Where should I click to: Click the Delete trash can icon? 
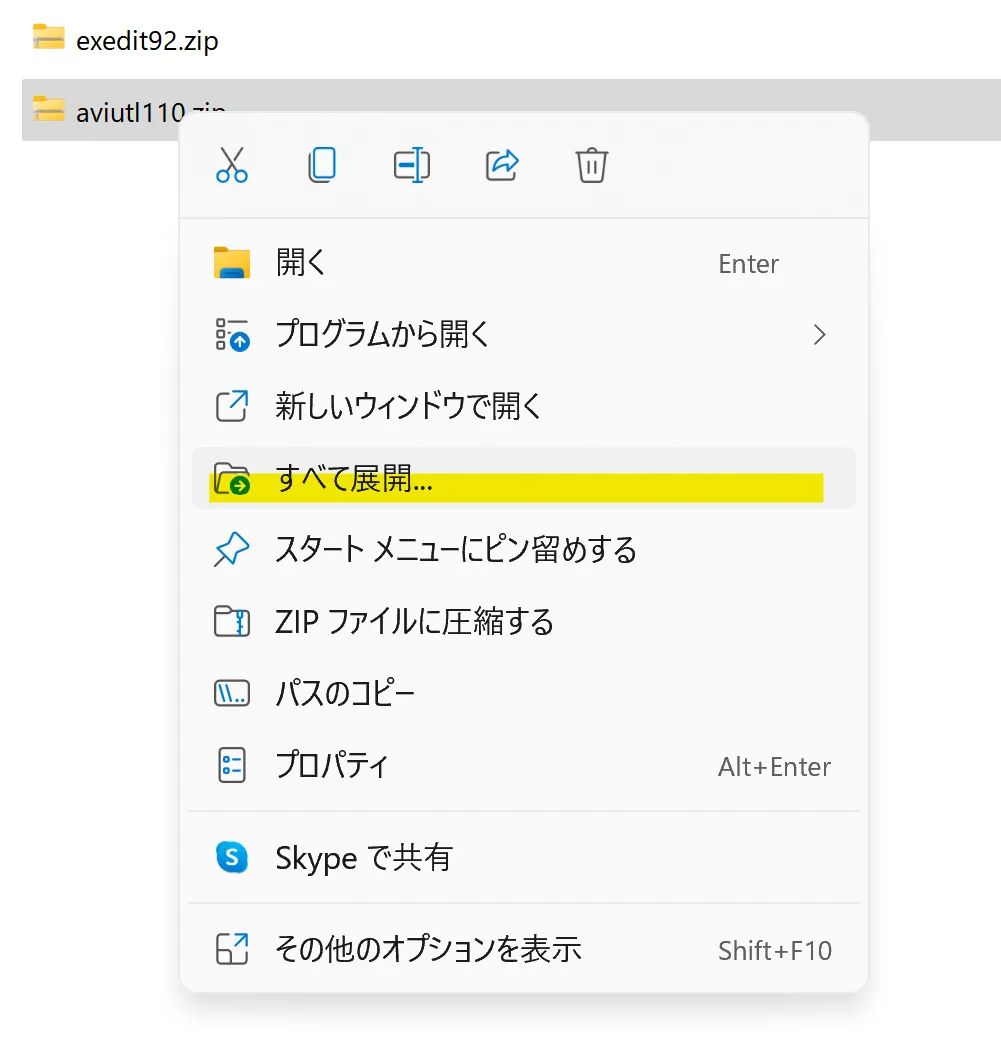click(592, 165)
